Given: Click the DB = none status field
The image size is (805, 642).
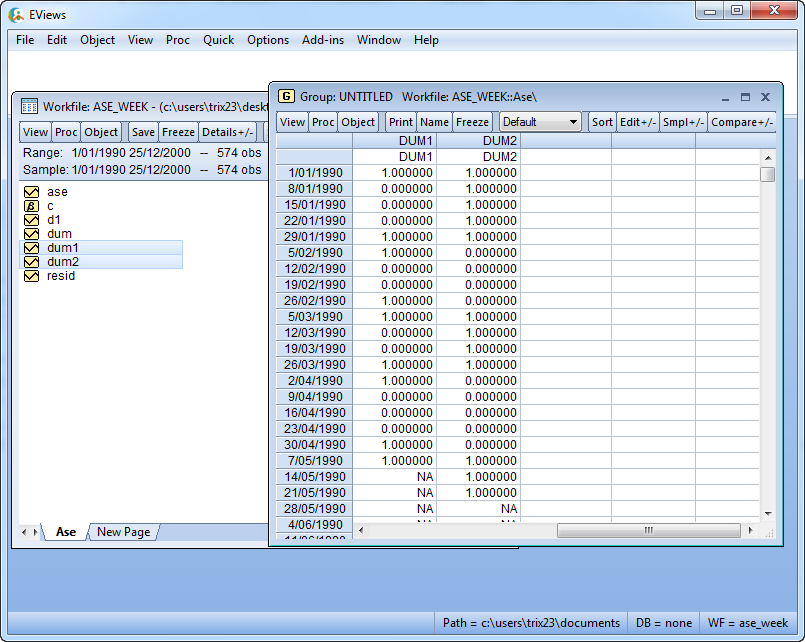Looking at the screenshot, I should tap(663, 623).
